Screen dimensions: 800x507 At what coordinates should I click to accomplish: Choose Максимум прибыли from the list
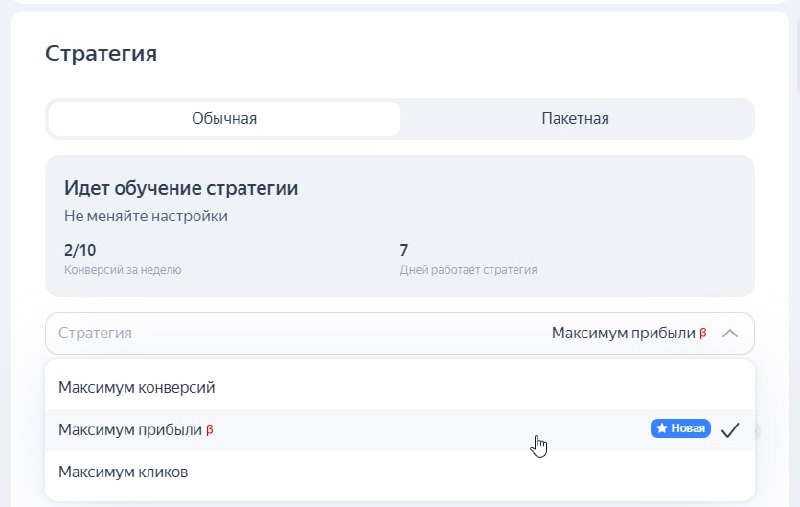tap(130, 429)
